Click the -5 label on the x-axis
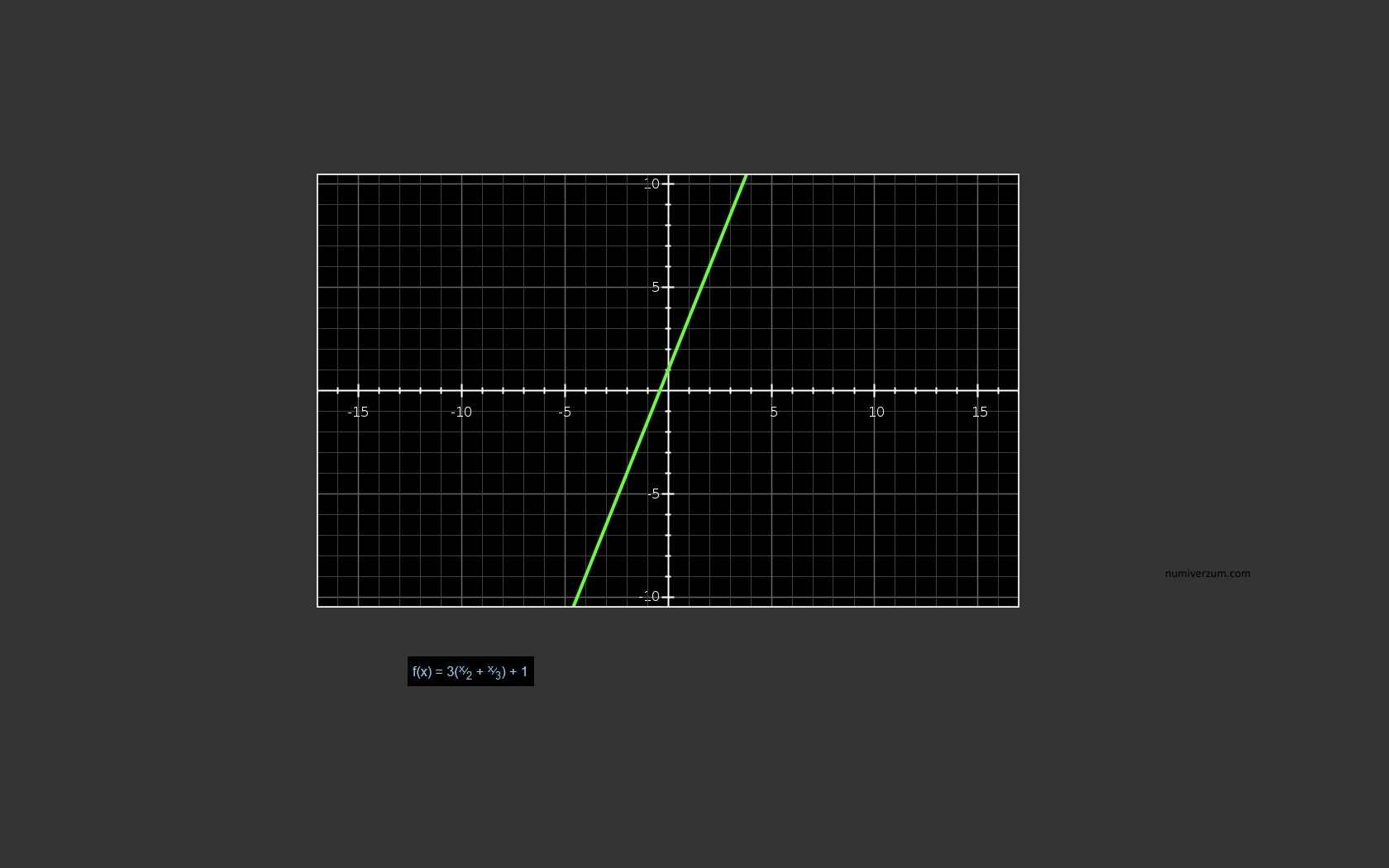 pyautogui.click(x=565, y=412)
